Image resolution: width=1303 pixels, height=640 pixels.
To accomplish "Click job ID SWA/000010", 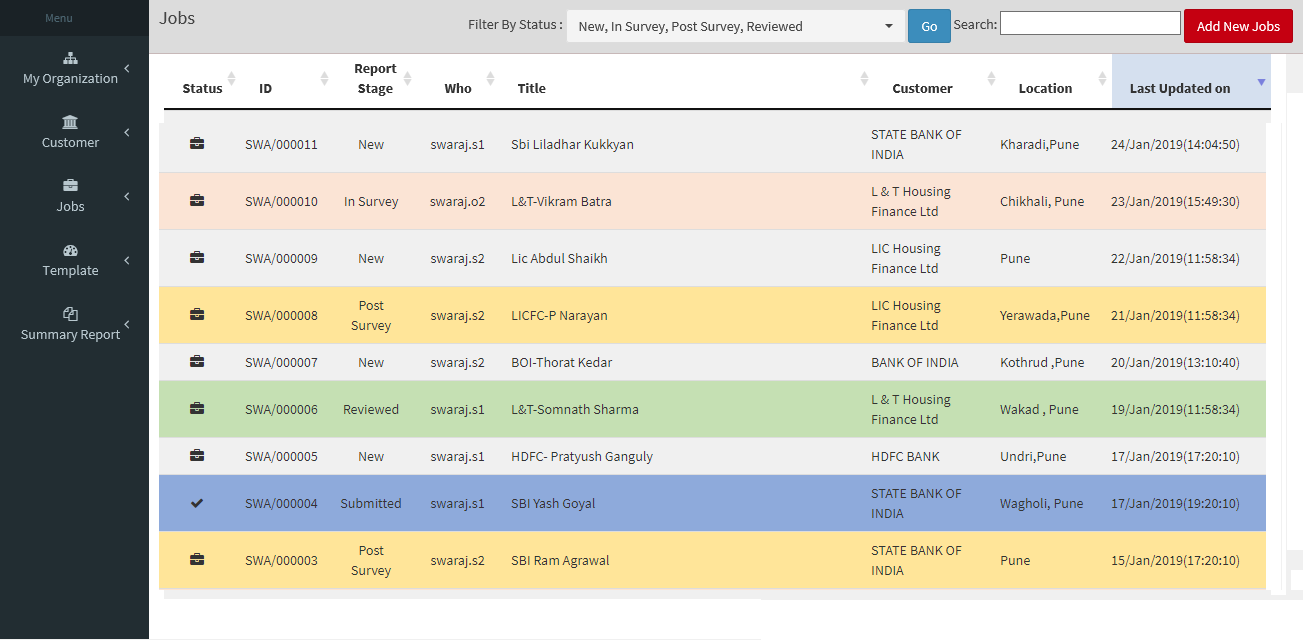I will coord(281,201).
